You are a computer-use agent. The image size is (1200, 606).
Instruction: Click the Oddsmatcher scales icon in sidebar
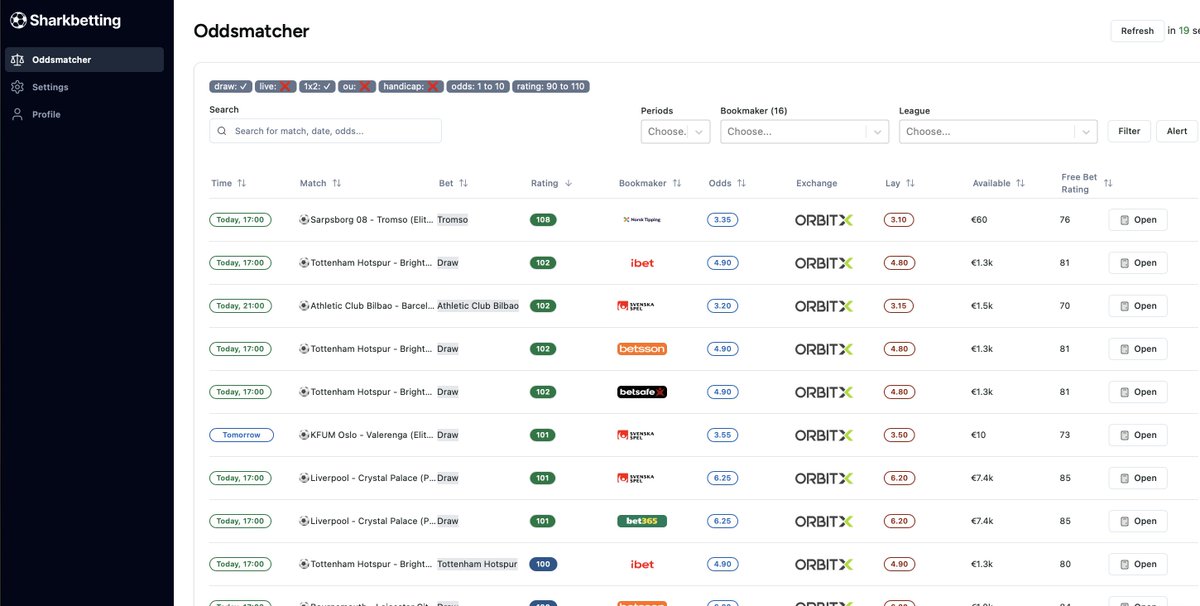17,60
